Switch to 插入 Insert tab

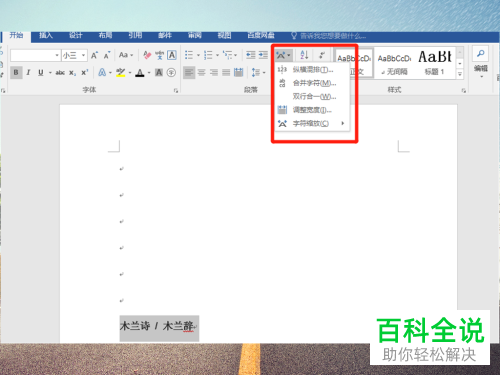pyautogui.click(x=46, y=35)
